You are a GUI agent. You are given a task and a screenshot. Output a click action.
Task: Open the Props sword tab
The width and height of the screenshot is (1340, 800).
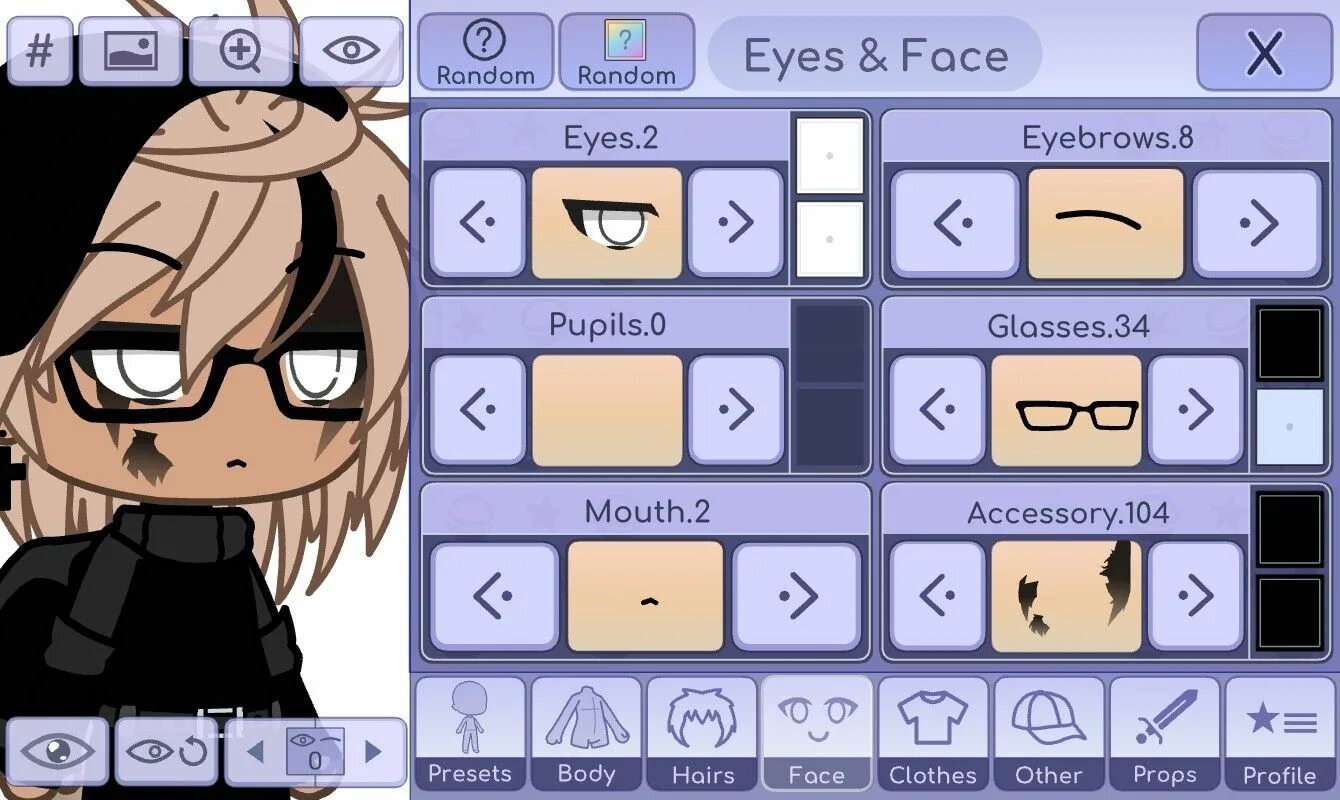pos(1164,733)
